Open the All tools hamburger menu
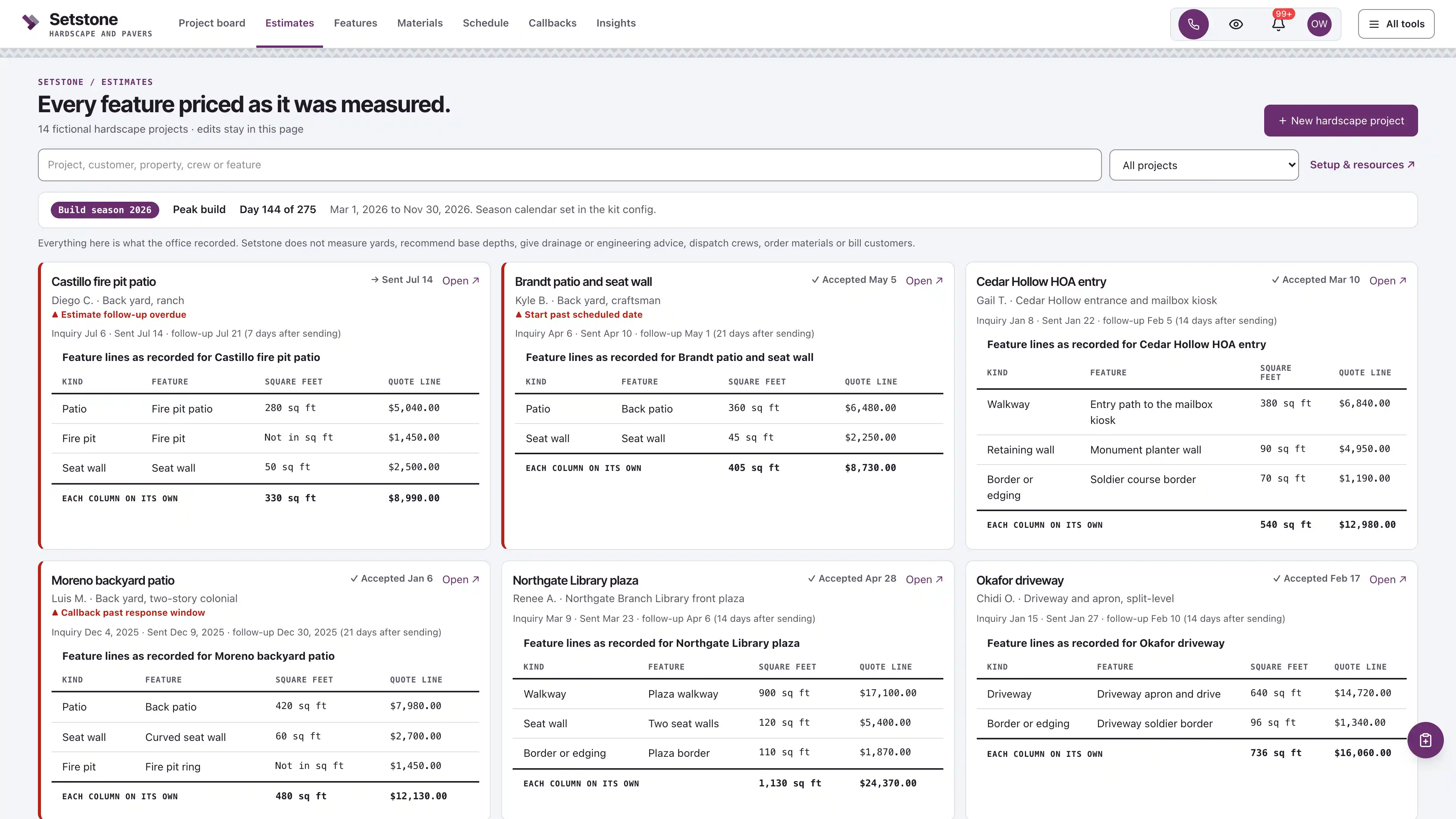This screenshot has height=819, width=1456. [x=1396, y=24]
